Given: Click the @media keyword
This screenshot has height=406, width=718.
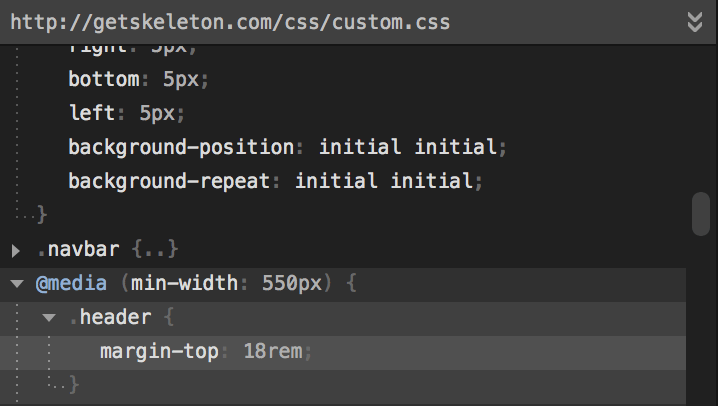Looking at the screenshot, I should click(71, 283).
